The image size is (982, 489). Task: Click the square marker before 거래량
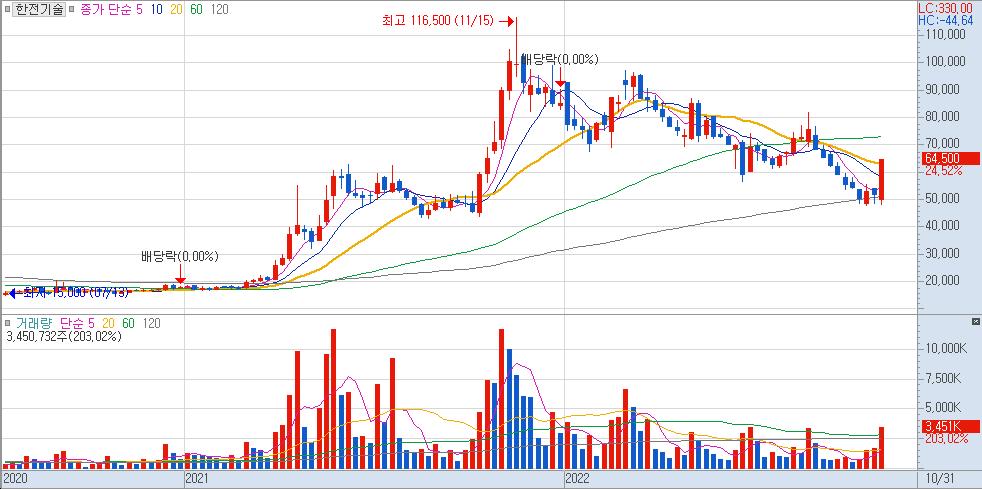coord(8,323)
